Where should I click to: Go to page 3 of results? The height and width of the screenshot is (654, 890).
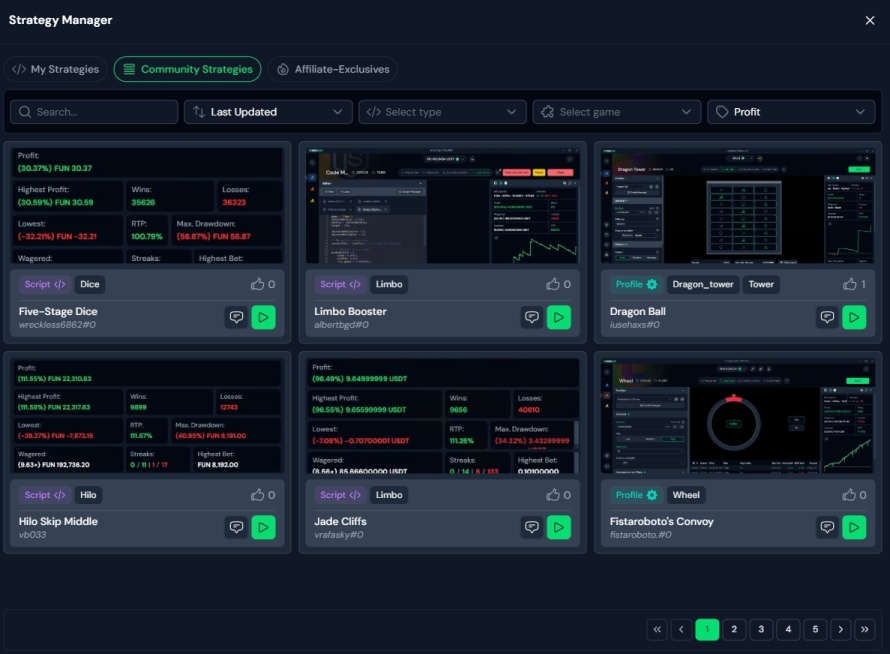coord(761,629)
